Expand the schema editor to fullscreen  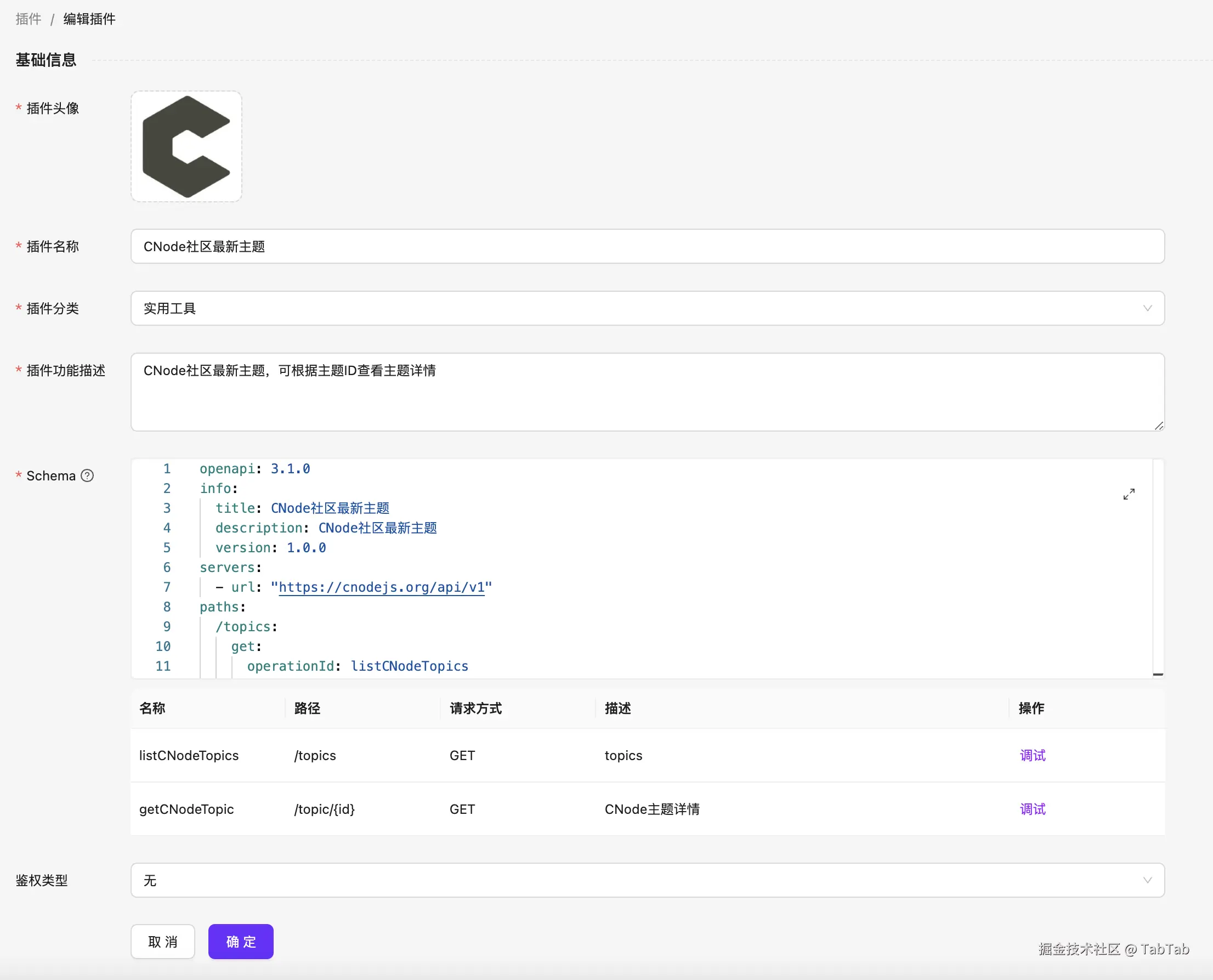click(x=1129, y=495)
